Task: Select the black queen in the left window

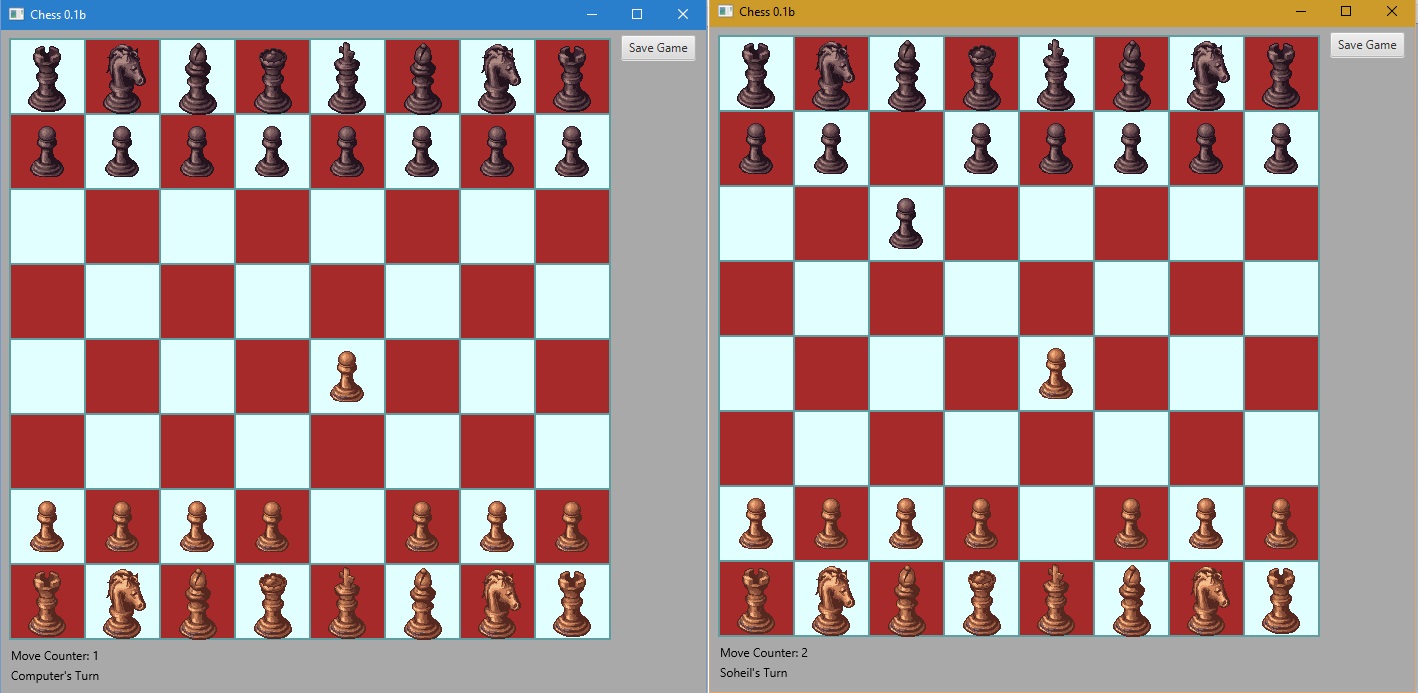Action: [272, 78]
